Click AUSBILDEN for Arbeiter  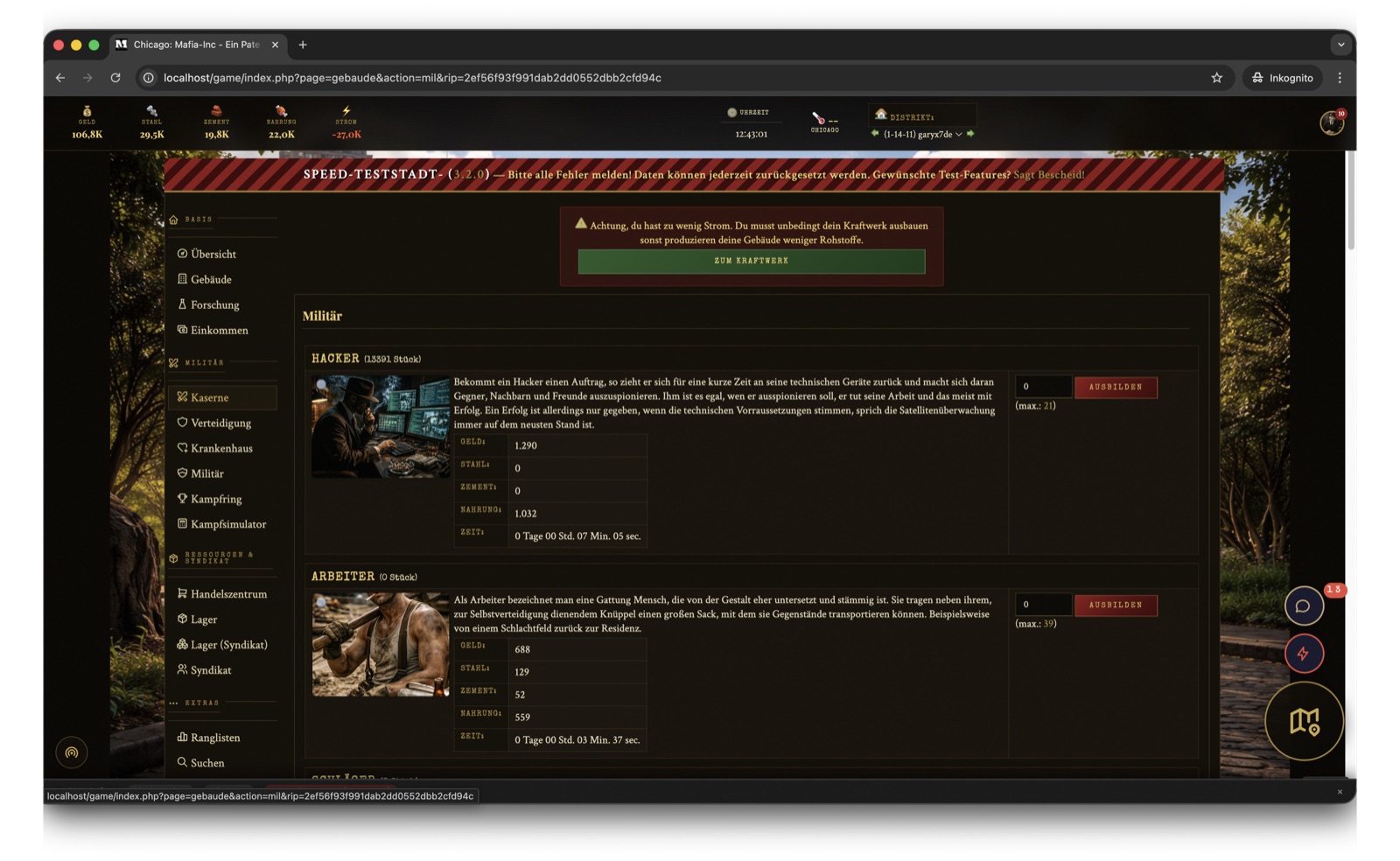[x=1116, y=605]
